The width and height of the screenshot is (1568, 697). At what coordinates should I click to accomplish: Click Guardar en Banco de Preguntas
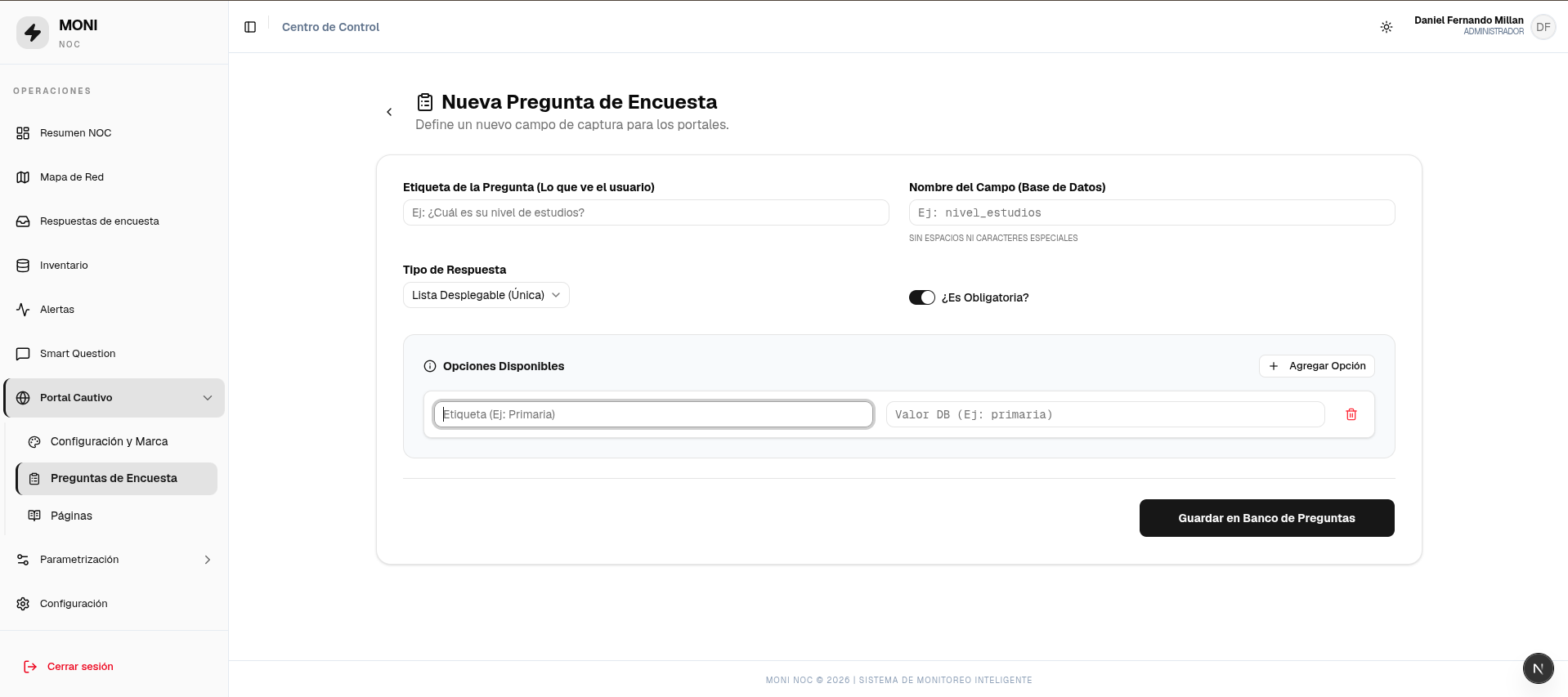[1266, 518]
